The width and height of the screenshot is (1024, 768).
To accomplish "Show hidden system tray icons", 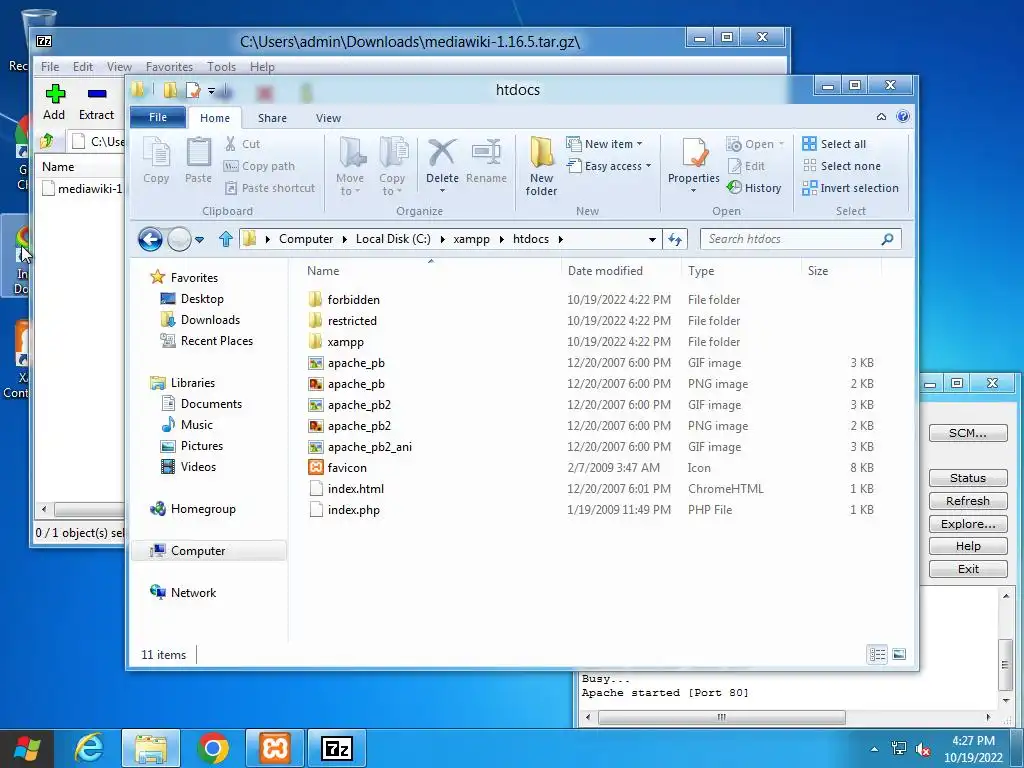I will (874, 749).
